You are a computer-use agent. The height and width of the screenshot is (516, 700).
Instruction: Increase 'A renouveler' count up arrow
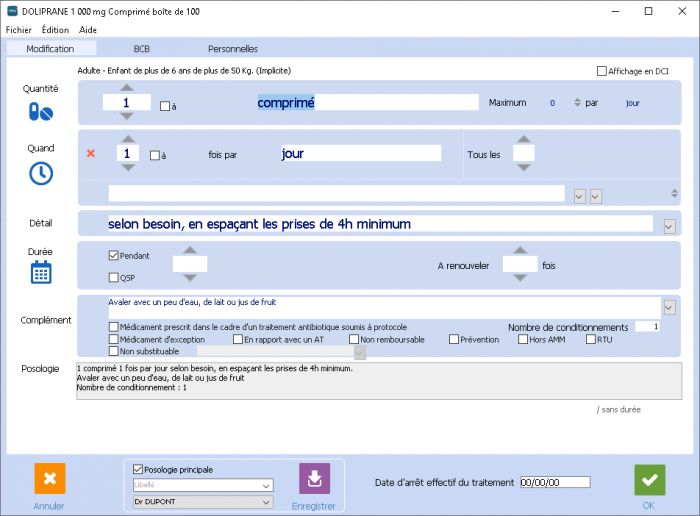(520, 250)
